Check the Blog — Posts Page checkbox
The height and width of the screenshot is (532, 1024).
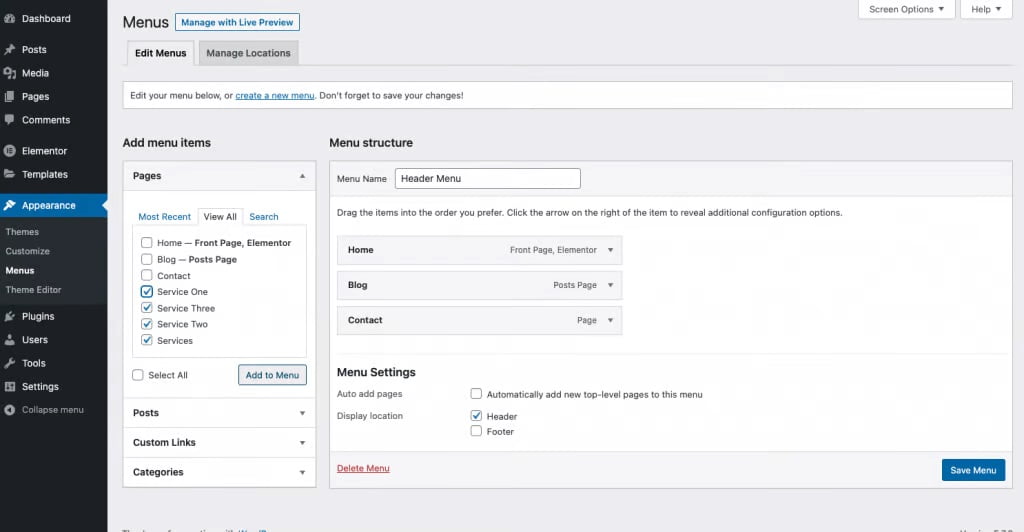(x=147, y=259)
